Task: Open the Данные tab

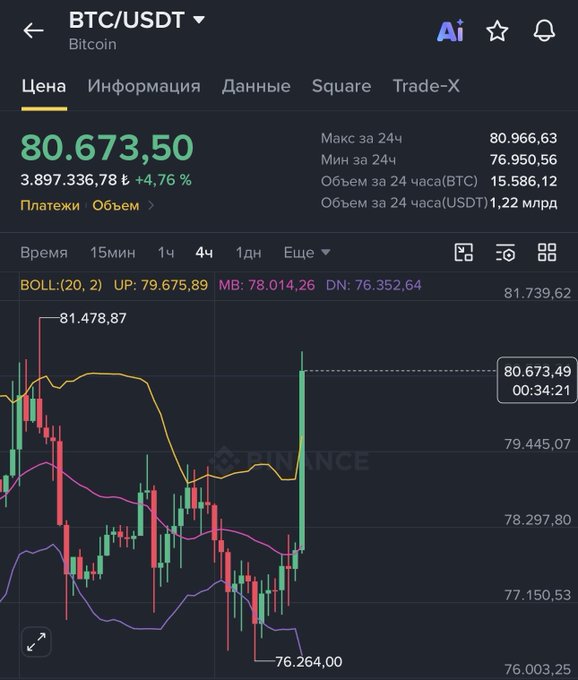Action: [256, 86]
